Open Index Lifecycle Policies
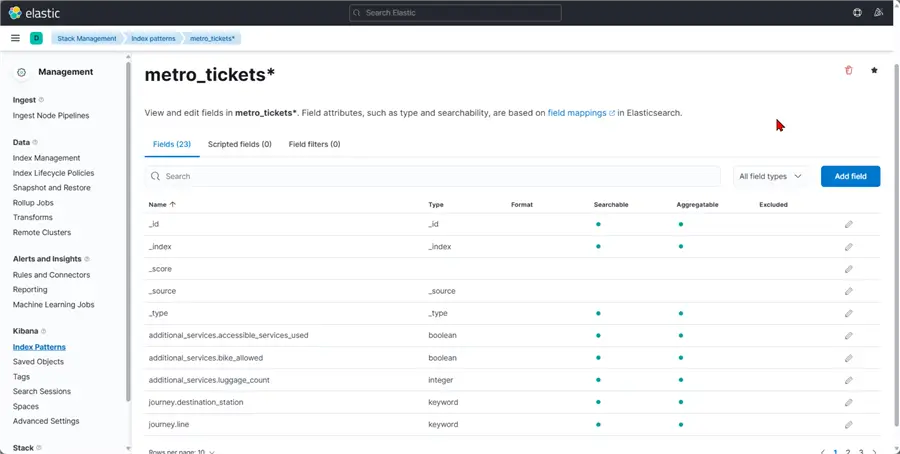The image size is (900, 454). click(53, 173)
